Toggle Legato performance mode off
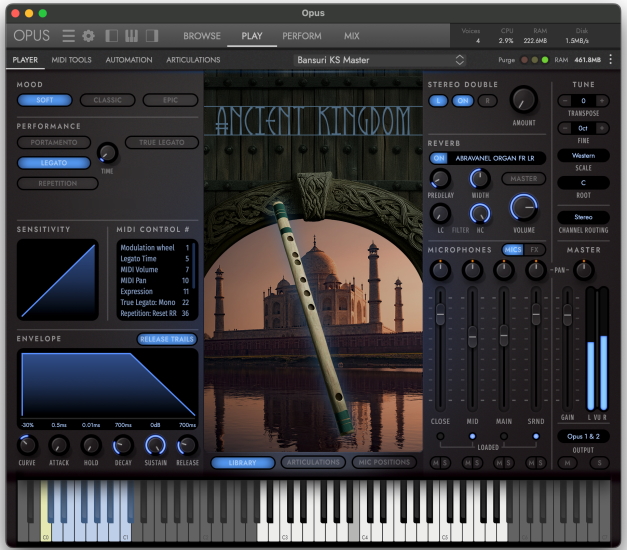The image size is (627, 550). click(x=54, y=163)
